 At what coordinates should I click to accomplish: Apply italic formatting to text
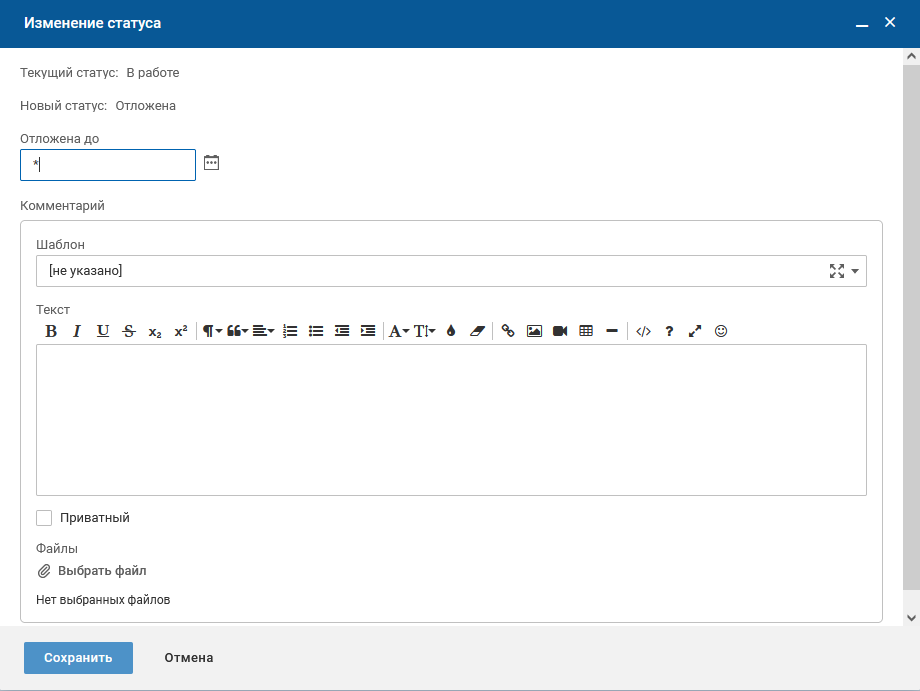(x=77, y=331)
